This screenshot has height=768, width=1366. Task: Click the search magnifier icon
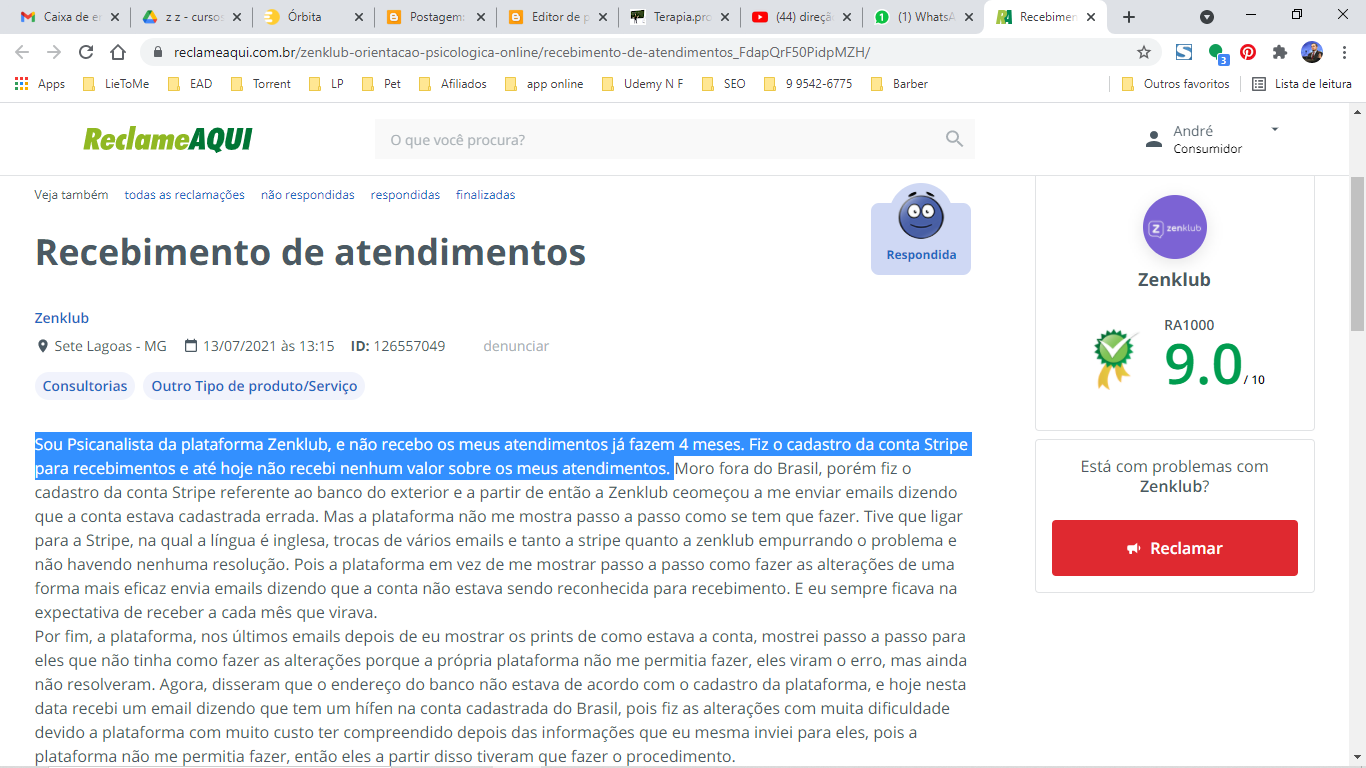pyautogui.click(x=954, y=139)
